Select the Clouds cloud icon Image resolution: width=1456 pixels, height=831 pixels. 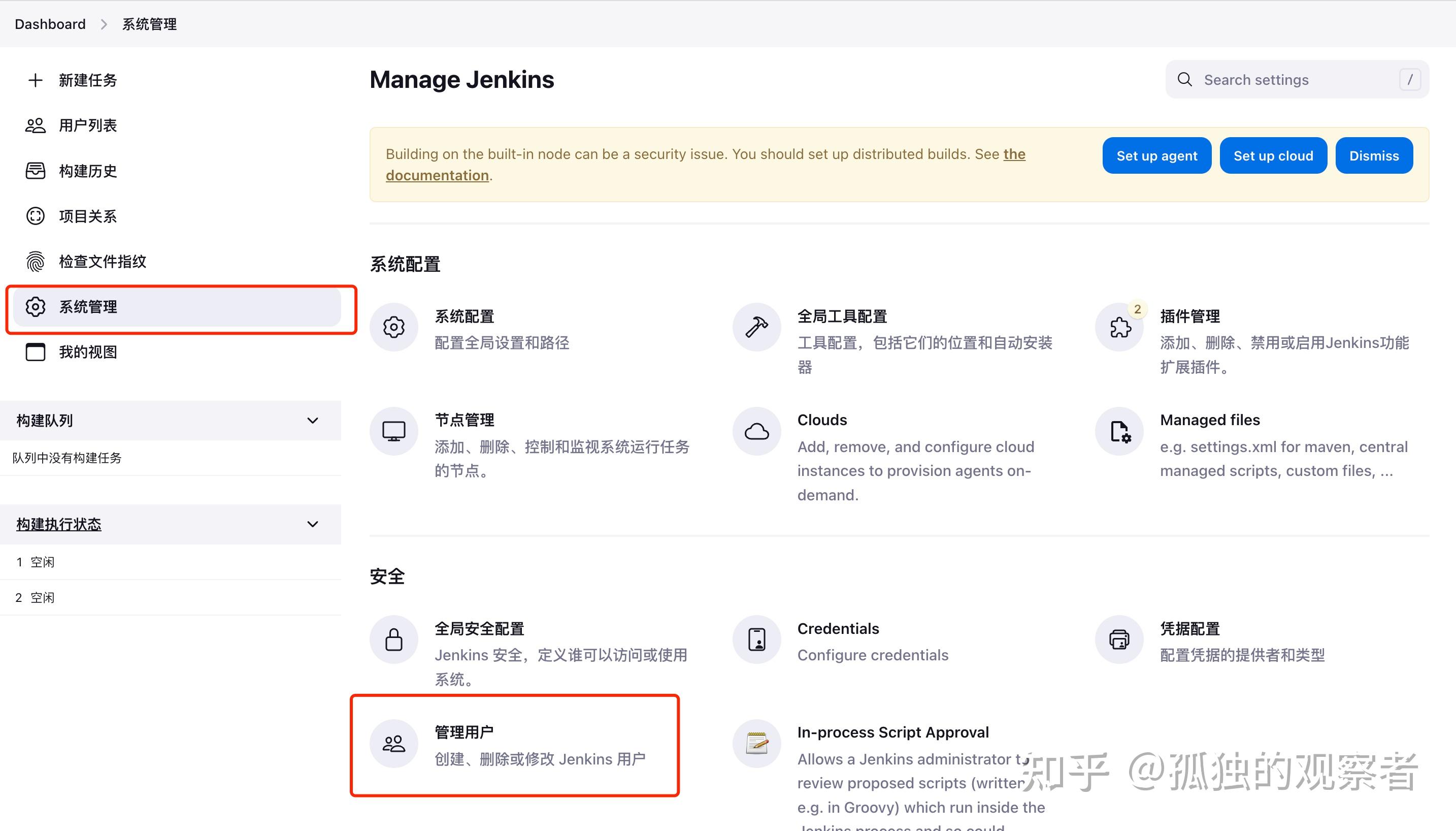point(756,431)
